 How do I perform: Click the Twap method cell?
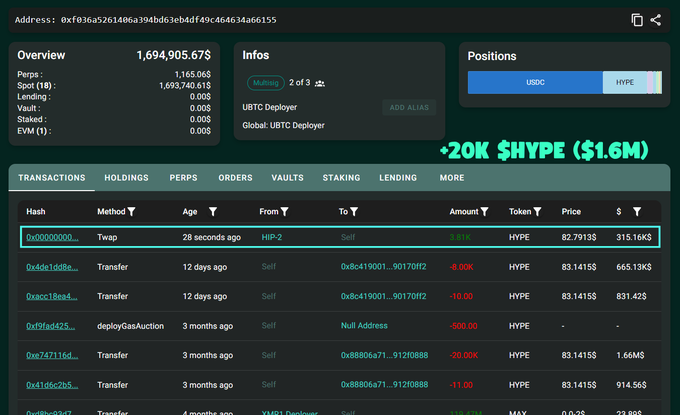click(107, 237)
